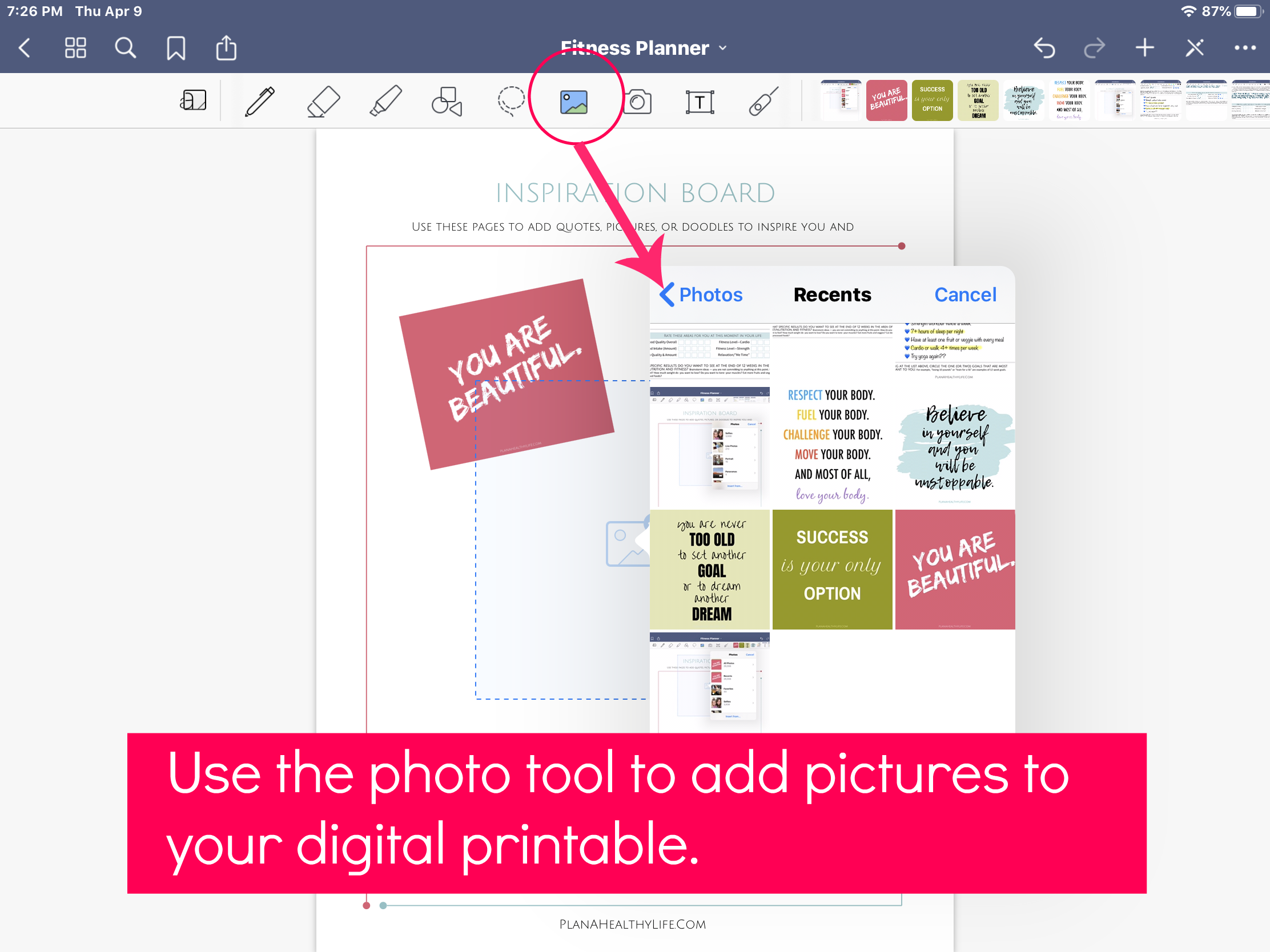Select the Pen tool
This screenshot has width=1270, height=952.
click(x=260, y=102)
